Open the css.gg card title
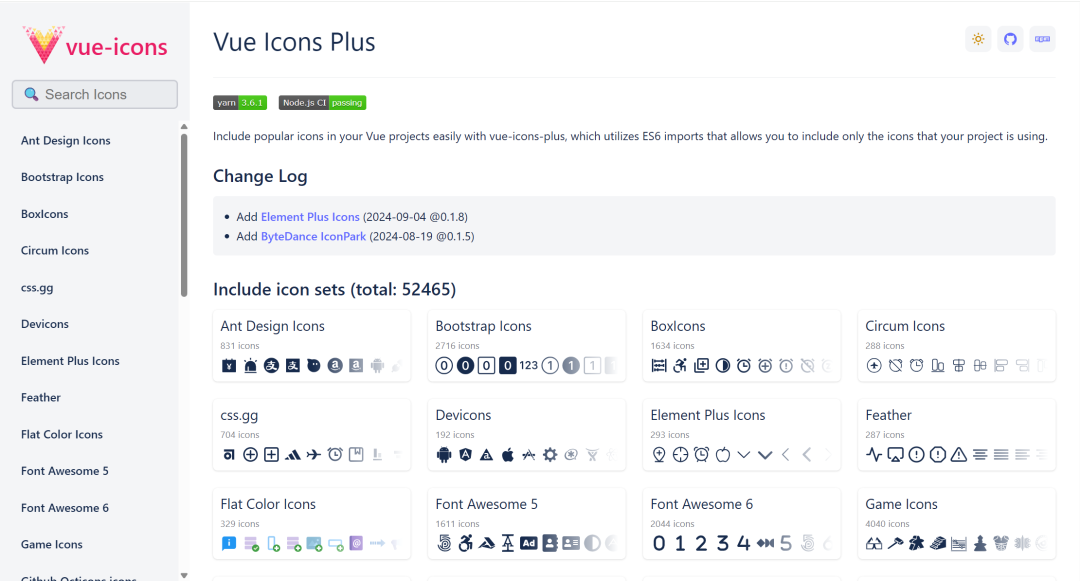 coord(239,416)
